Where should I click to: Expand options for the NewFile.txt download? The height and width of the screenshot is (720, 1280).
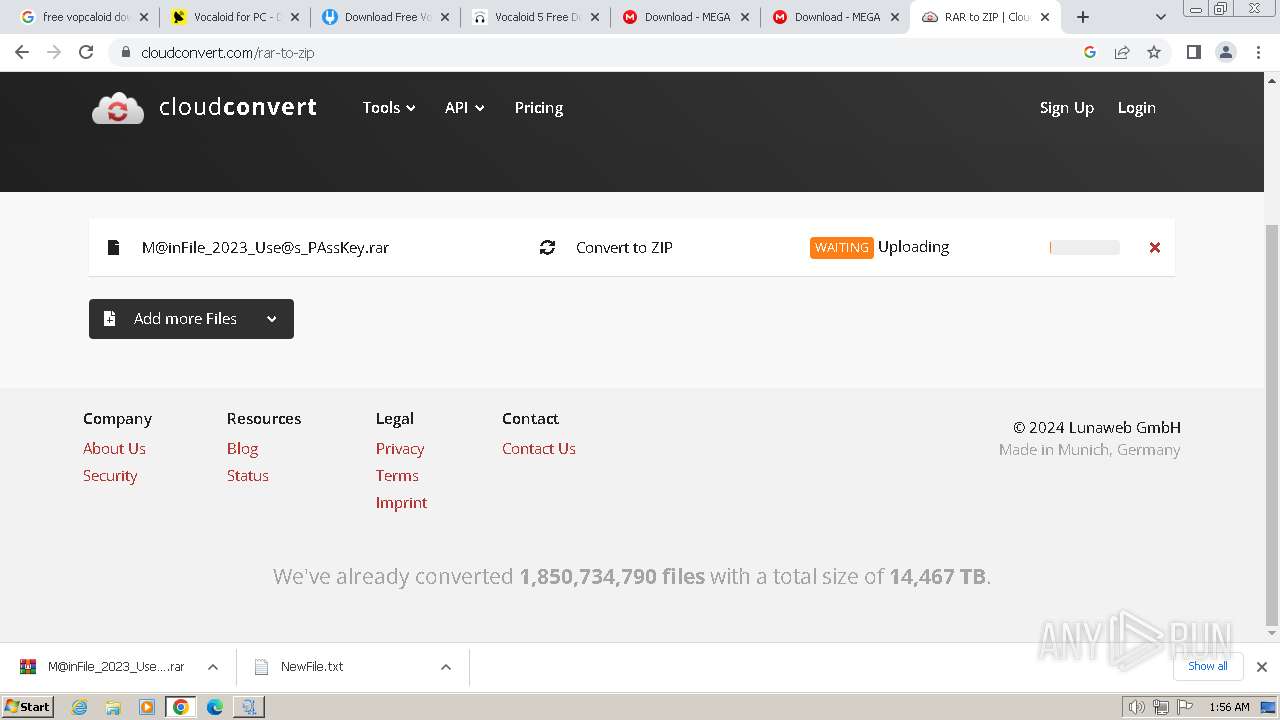pyautogui.click(x=446, y=667)
